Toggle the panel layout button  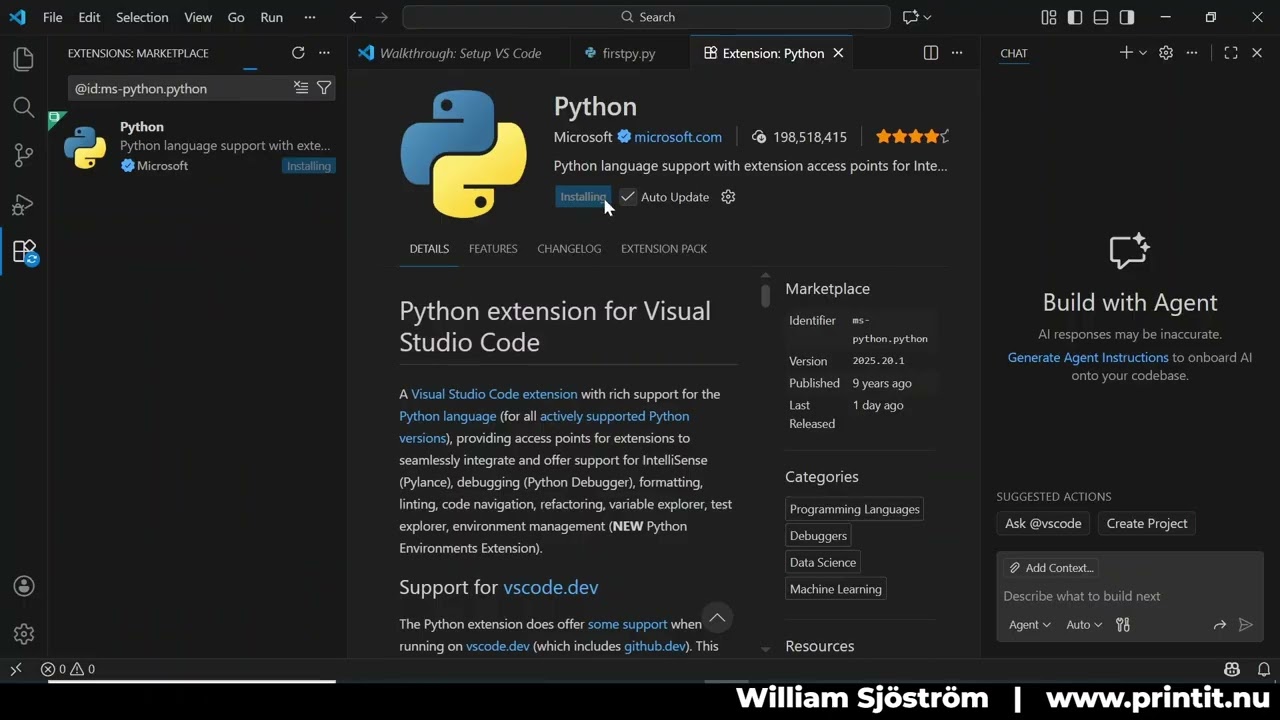pos(1101,17)
